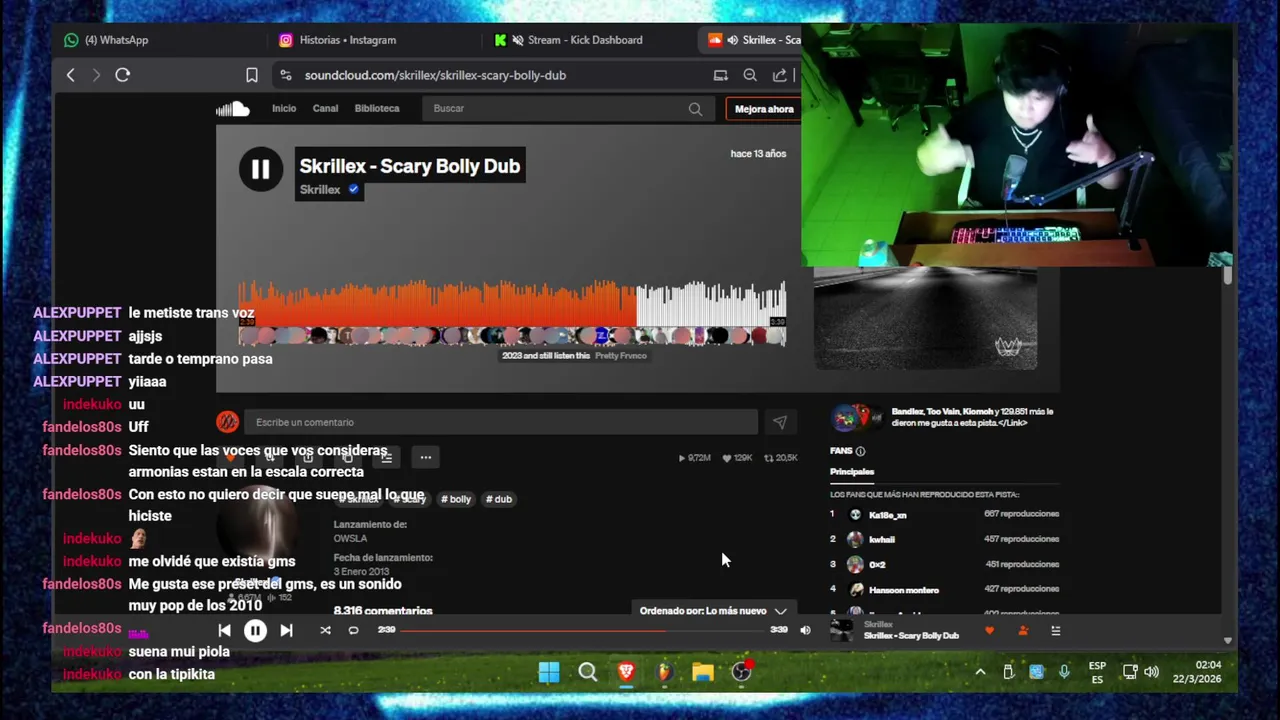Screen dimensions: 1280x720
Task: Select the Principales tab under FANS
Action: (852, 471)
